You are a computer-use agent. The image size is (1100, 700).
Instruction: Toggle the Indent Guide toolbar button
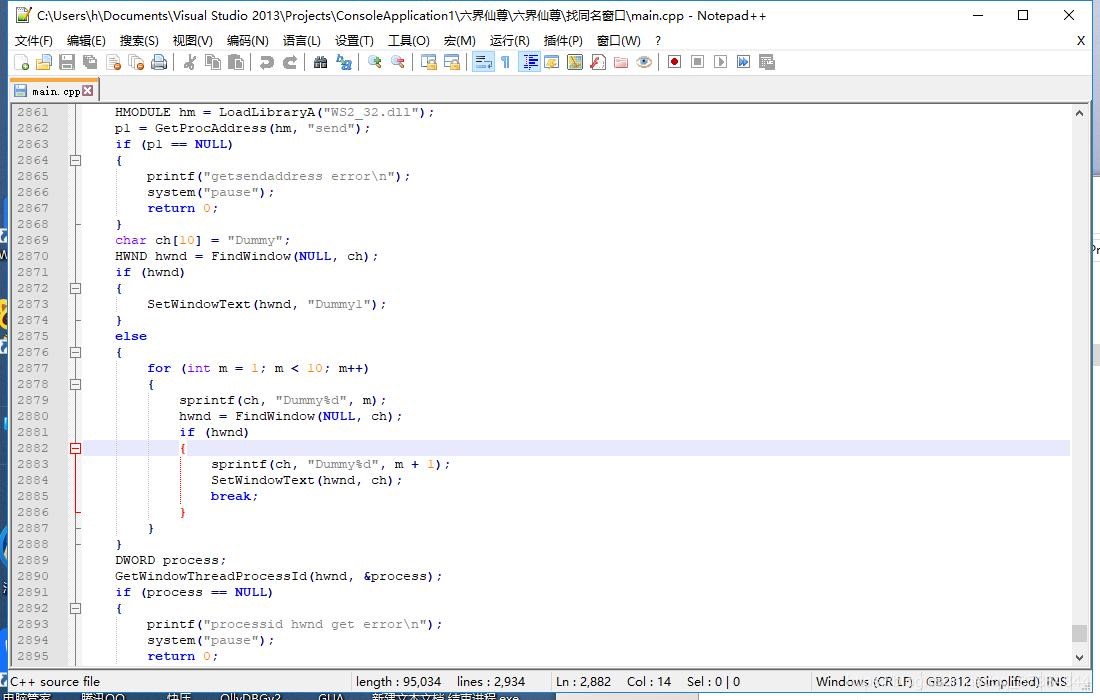click(x=530, y=62)
